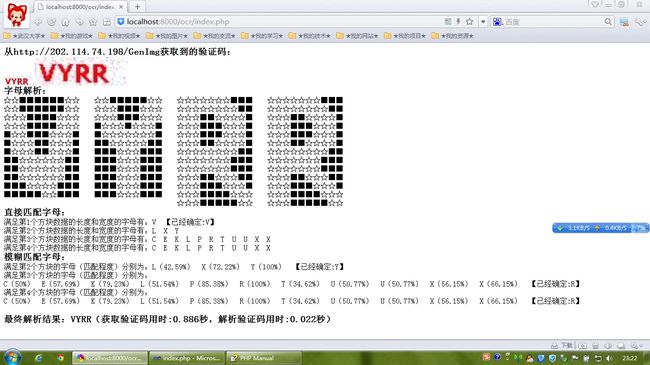Open the favorites star icon beside home
The image size is (650, 365).
[x=93, y=22]
